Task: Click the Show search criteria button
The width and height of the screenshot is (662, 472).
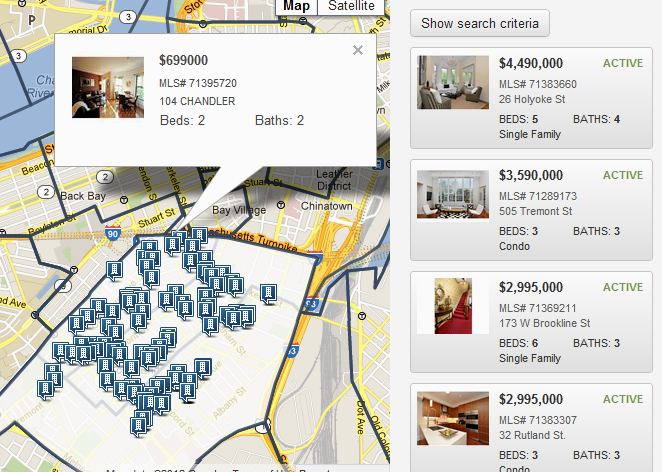Action: (x=480, y=23)
